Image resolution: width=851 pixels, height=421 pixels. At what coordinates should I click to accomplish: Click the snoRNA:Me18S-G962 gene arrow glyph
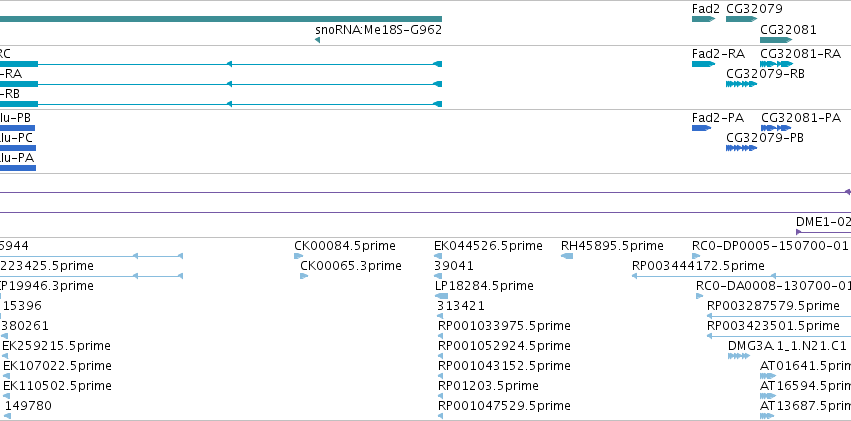(317, 40)
